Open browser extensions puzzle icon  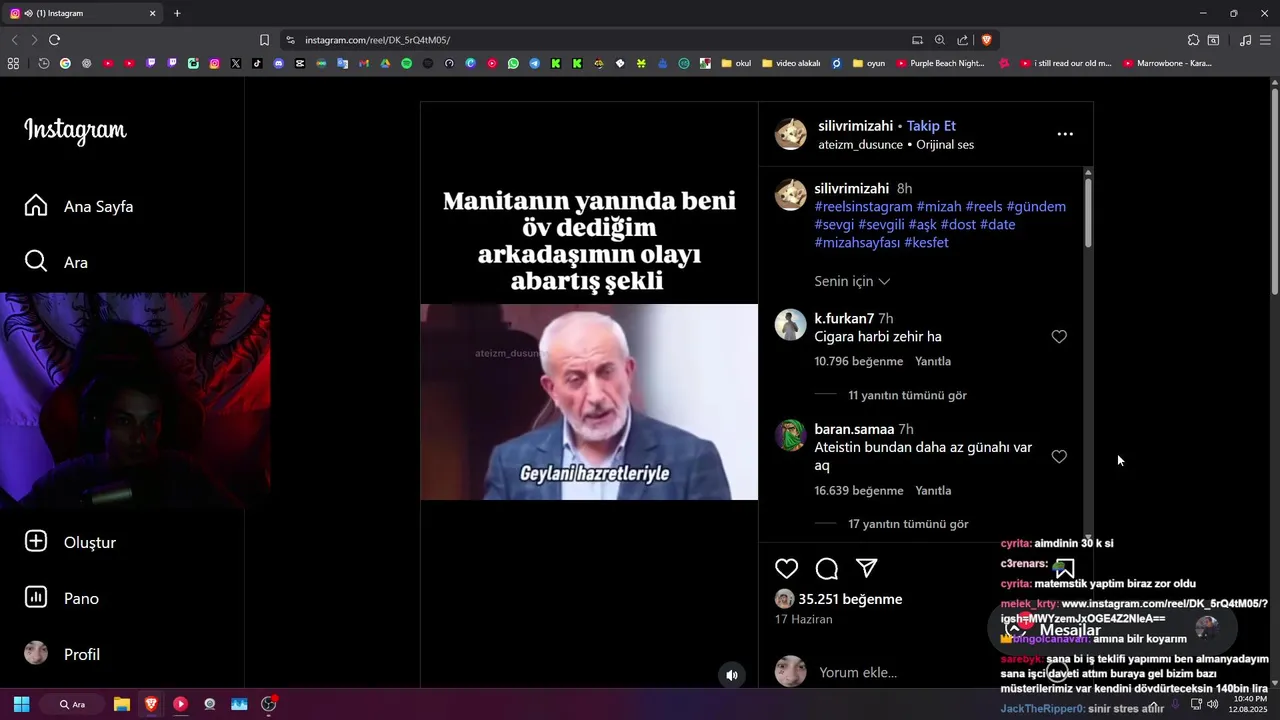[x=1193, y=40]
